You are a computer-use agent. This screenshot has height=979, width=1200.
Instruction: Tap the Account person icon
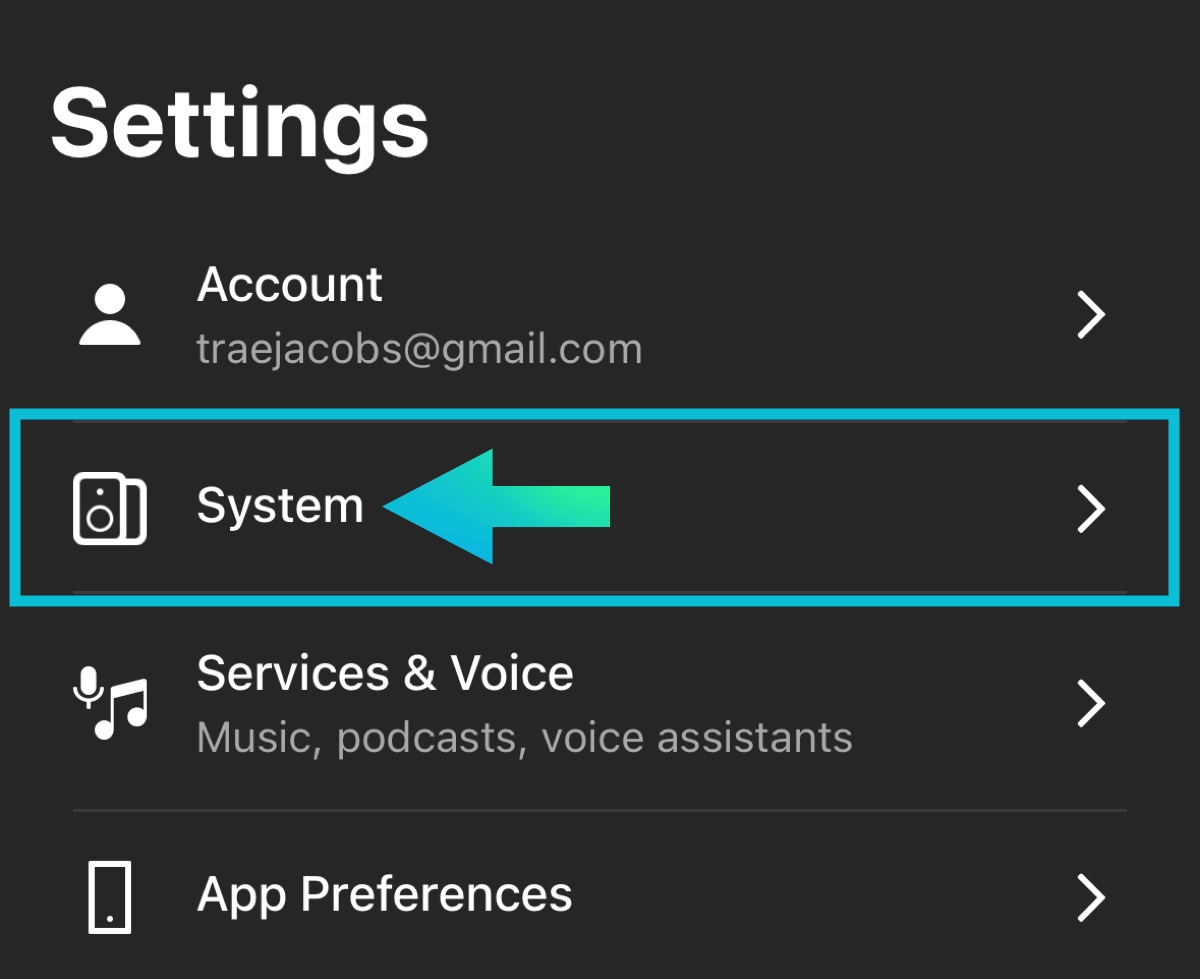point(109,316)
